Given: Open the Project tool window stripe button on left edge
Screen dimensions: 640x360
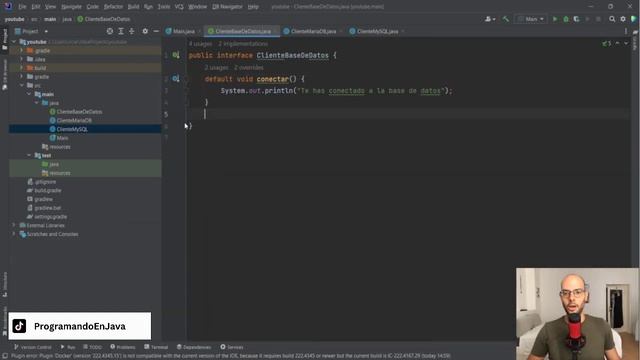Looking at the screenshot, I should point(4,40).
